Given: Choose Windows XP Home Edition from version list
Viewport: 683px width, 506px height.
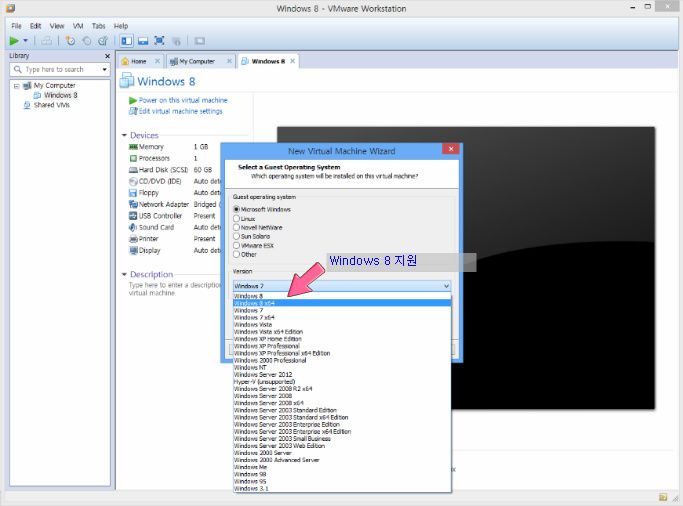Looking at the screenshot, I should [342, 339].
